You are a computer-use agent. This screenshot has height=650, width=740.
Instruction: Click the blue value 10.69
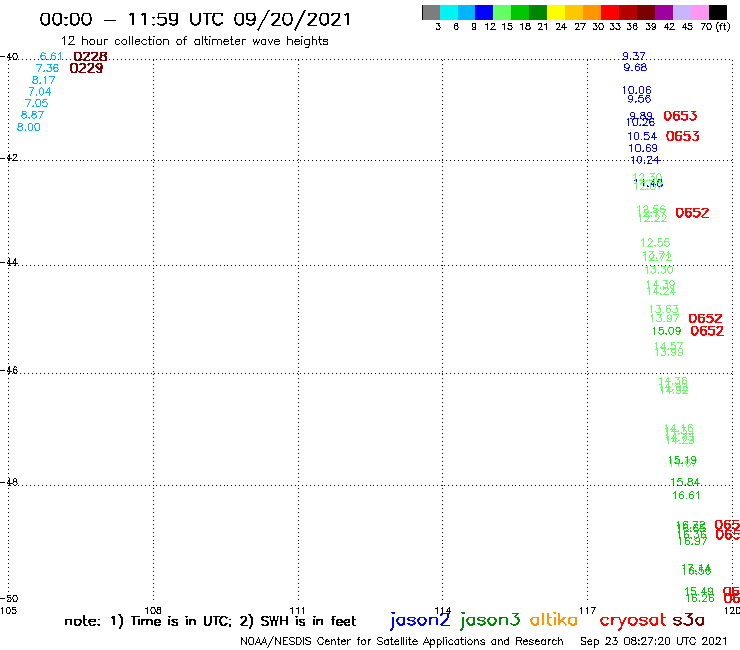[643, 148]
